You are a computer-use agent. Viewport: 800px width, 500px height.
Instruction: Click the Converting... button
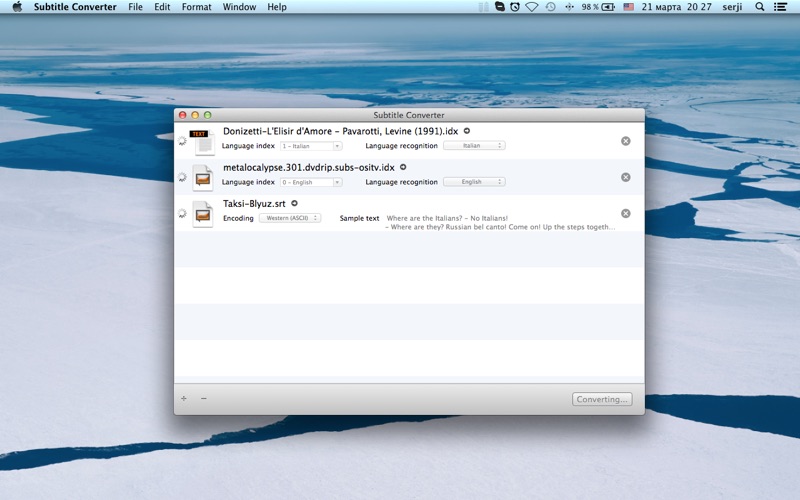602,399
